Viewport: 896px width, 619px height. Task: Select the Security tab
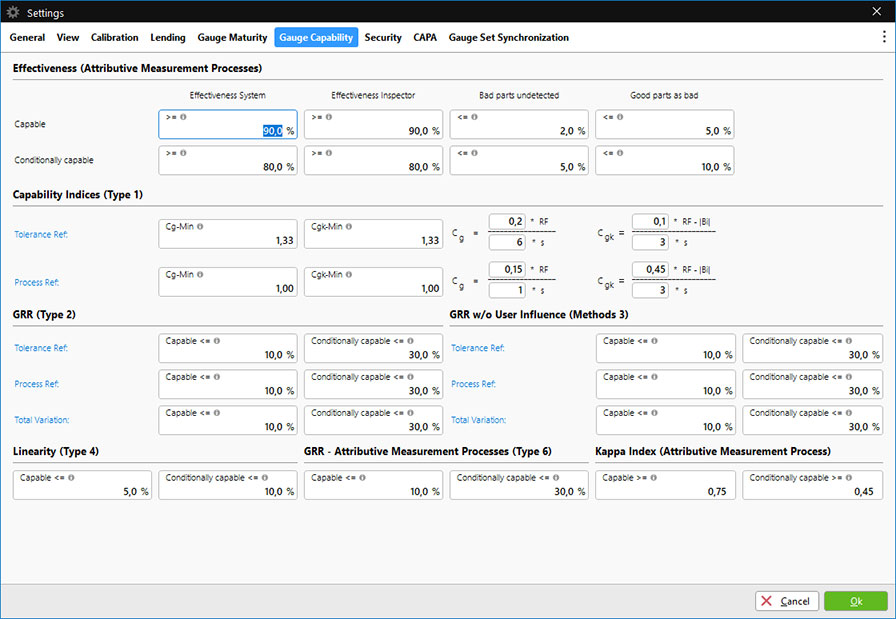(x=383, y=37)
